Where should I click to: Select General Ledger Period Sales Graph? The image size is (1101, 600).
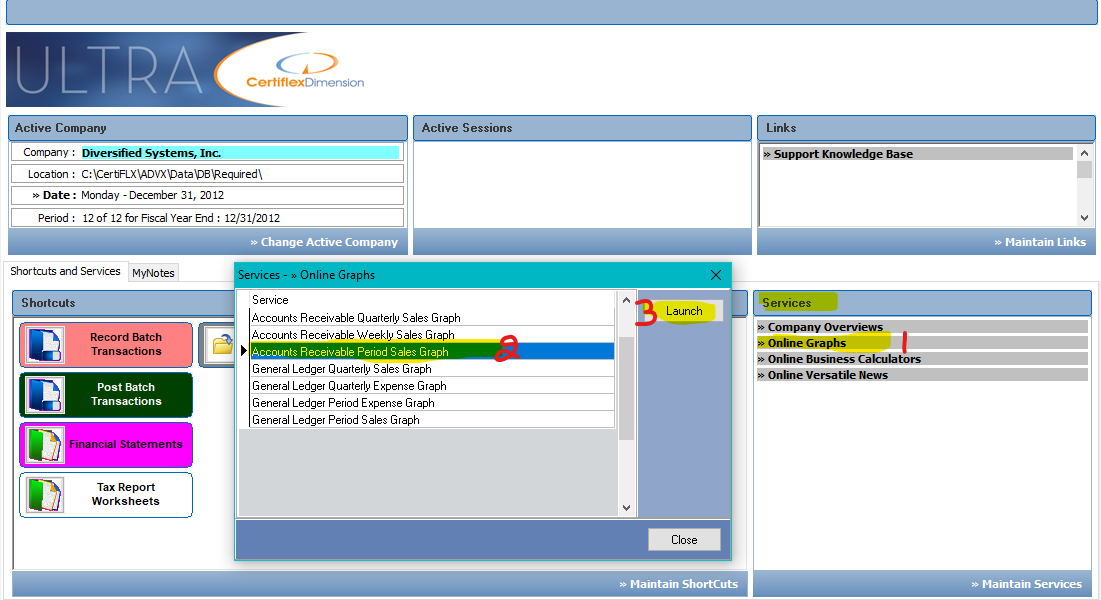(432, 419)
